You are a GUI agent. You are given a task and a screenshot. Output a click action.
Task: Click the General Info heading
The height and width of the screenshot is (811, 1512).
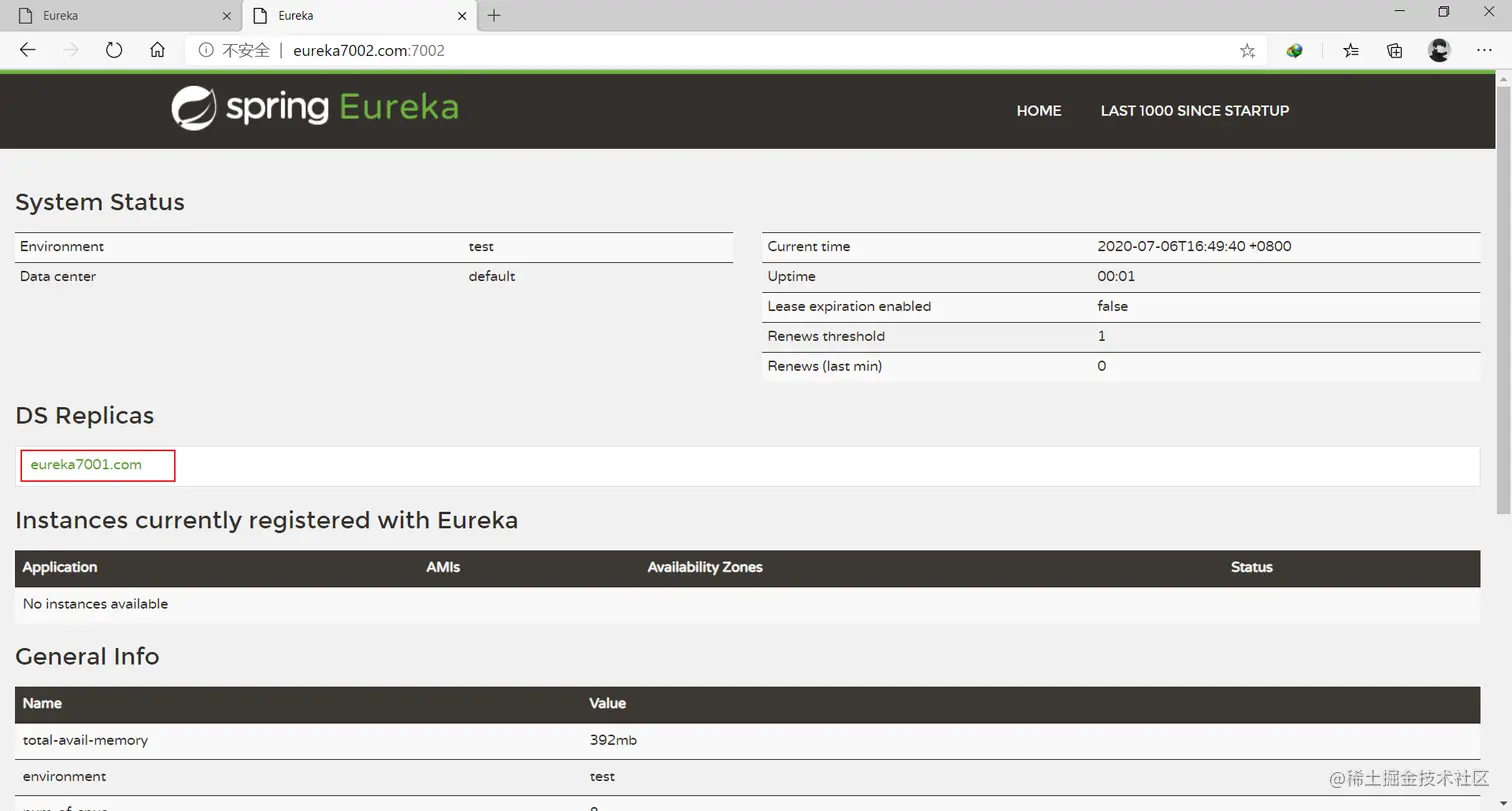click(x=87, y=656)
